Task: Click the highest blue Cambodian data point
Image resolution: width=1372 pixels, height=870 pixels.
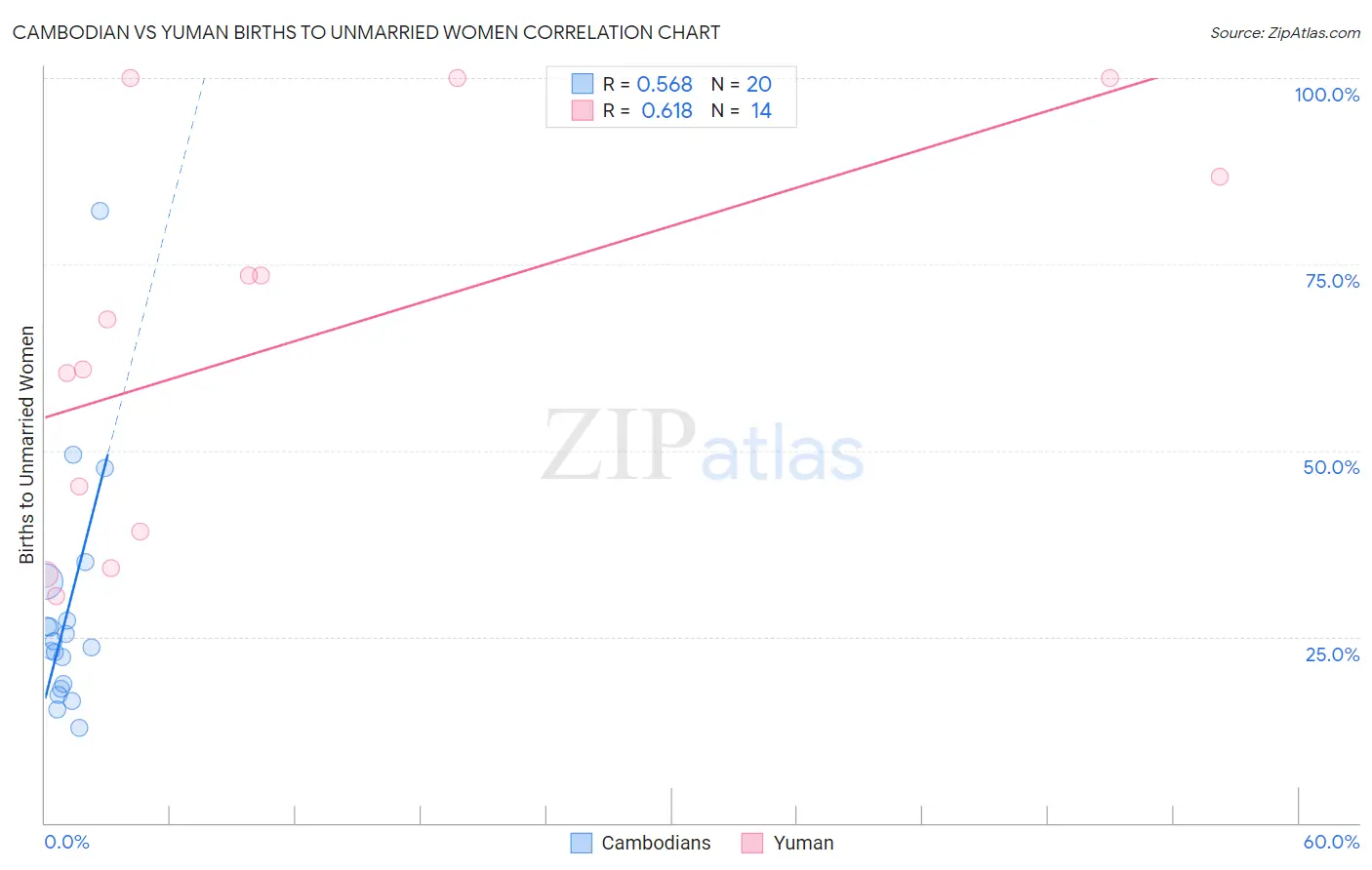Action: tap(100, 211)
